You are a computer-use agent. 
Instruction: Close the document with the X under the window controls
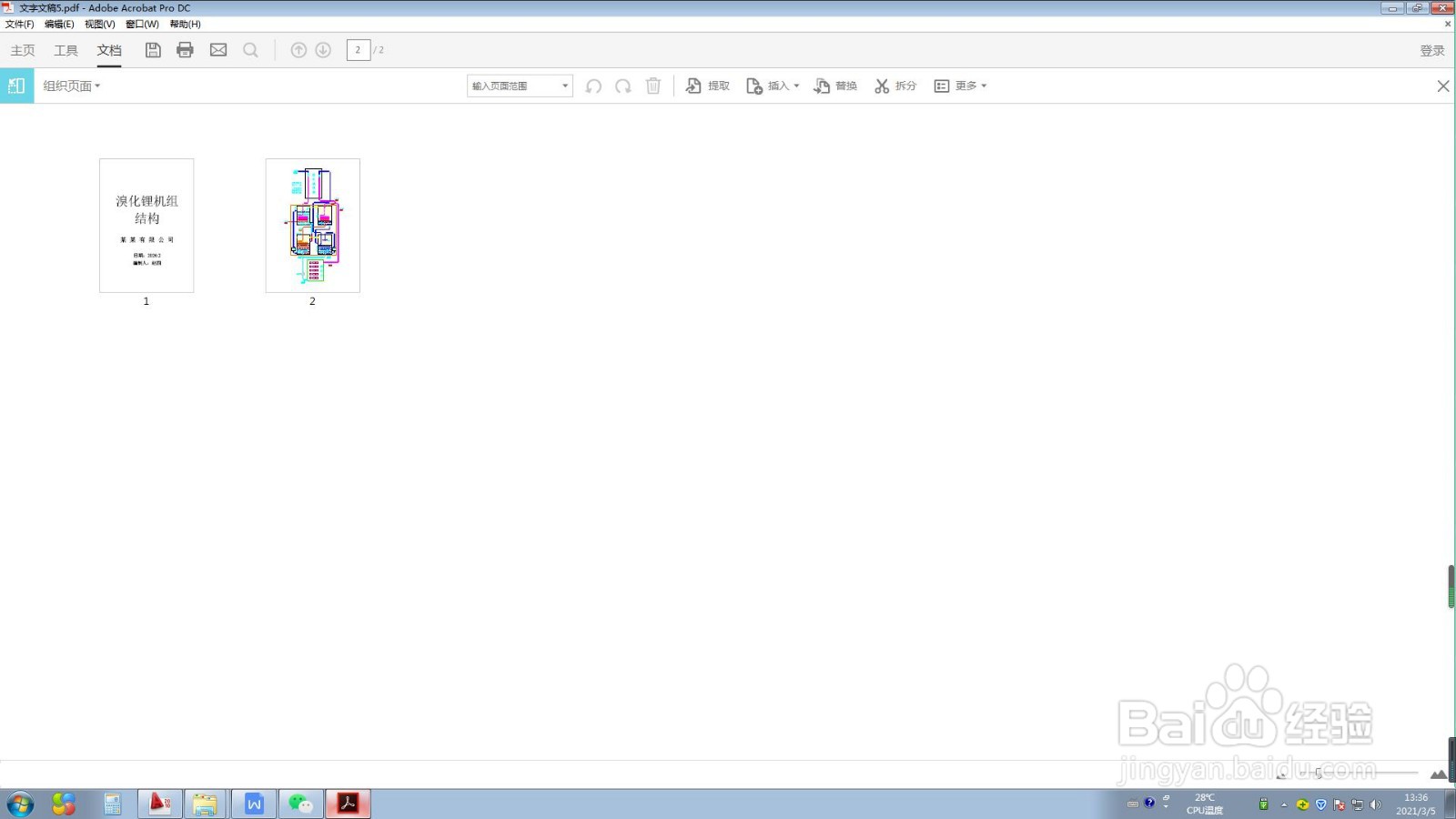point(1448,24)
